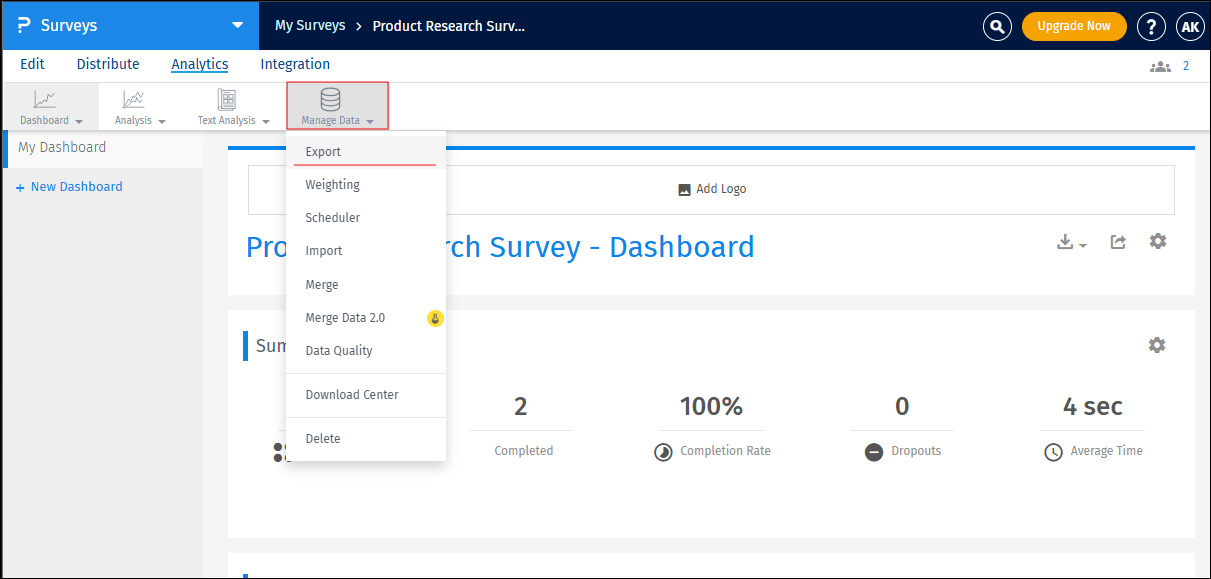This screenshot has width=1211, height=579.
Task: Open the dashboard settings gear
Action: coord(1157,241)
